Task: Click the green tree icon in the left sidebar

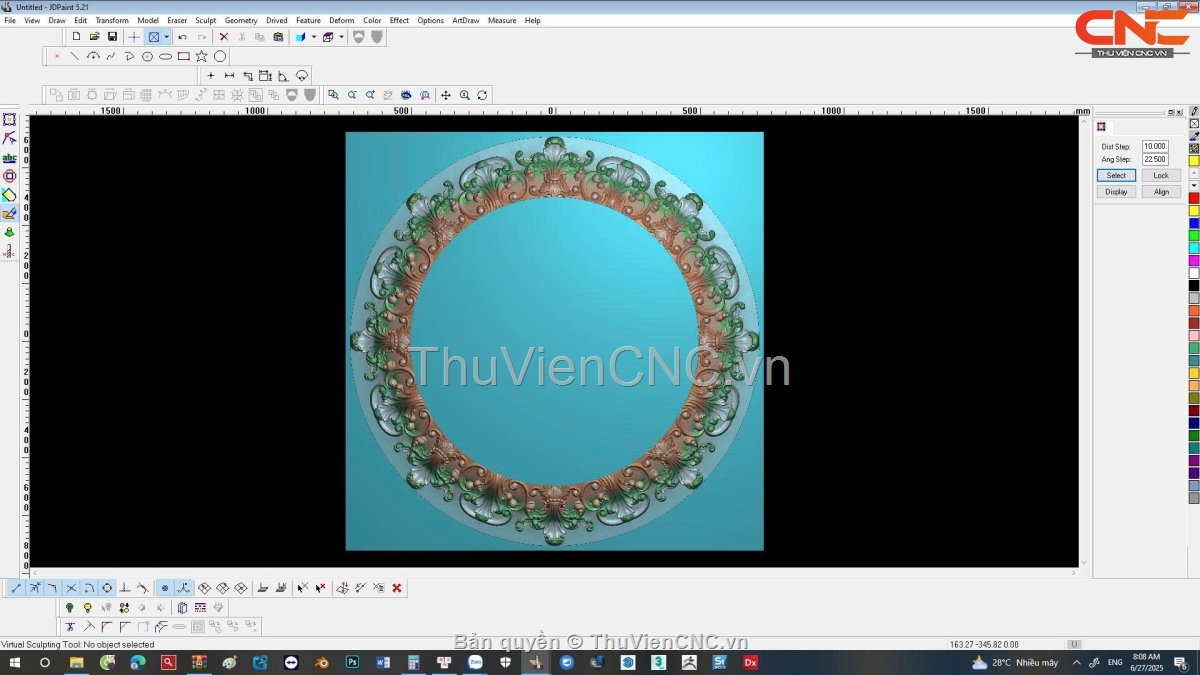Action: [9, 232]
